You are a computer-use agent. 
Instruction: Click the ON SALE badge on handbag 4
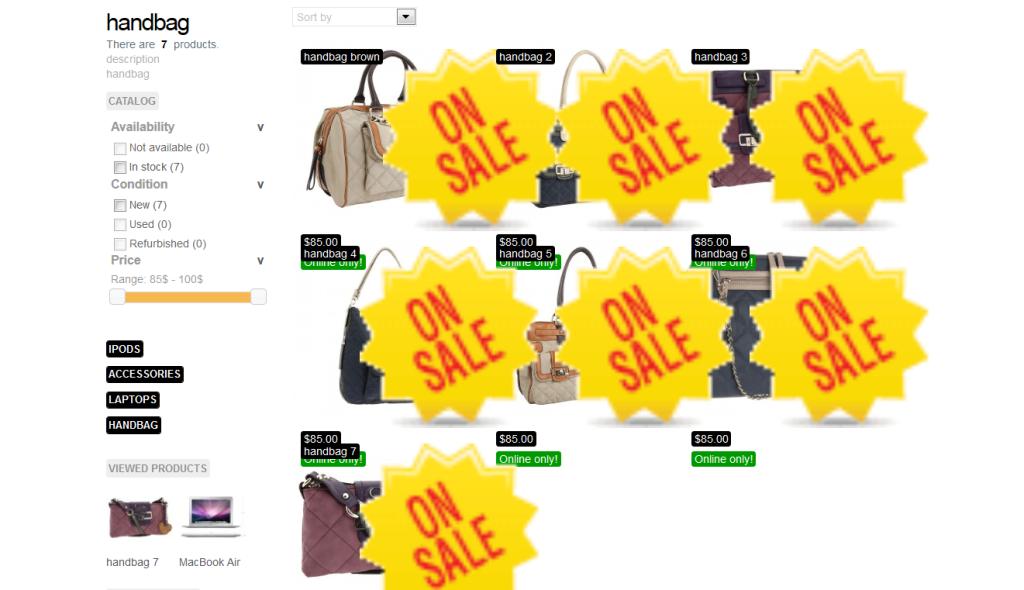(451, 335)
